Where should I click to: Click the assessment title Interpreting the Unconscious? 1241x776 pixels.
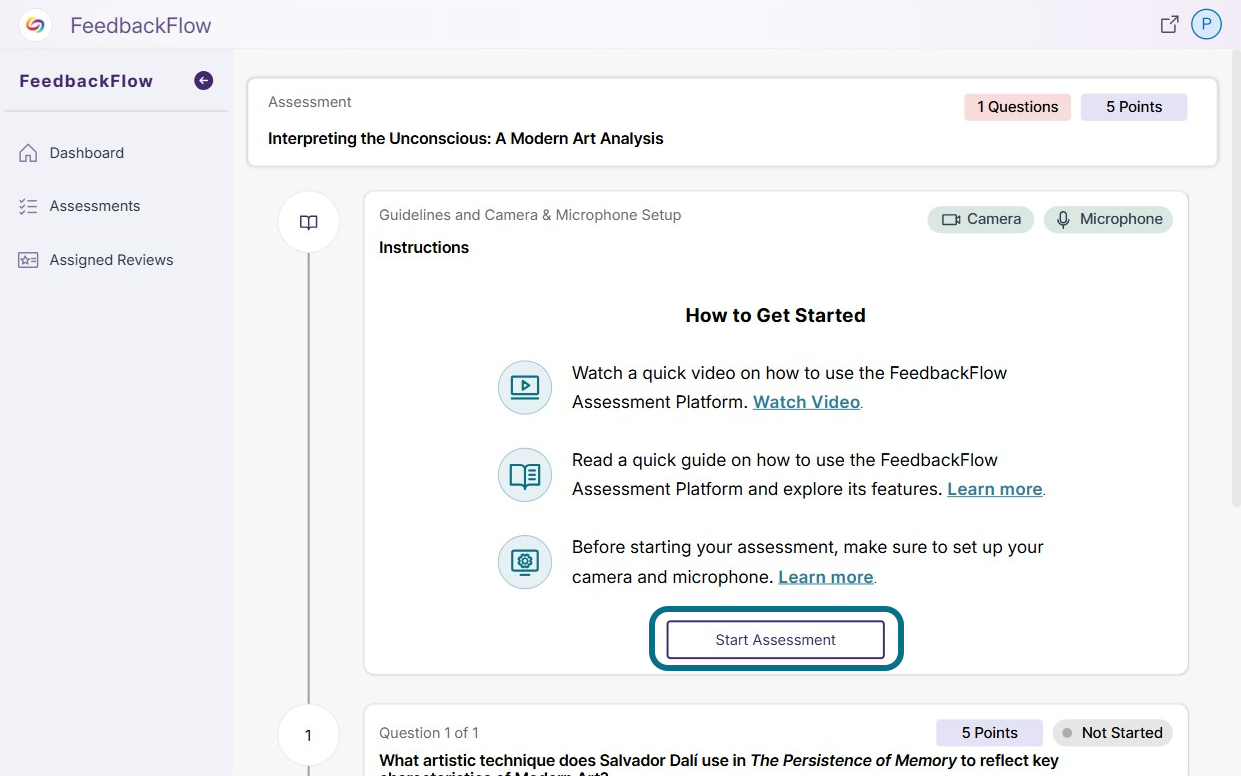click(466, 139)
